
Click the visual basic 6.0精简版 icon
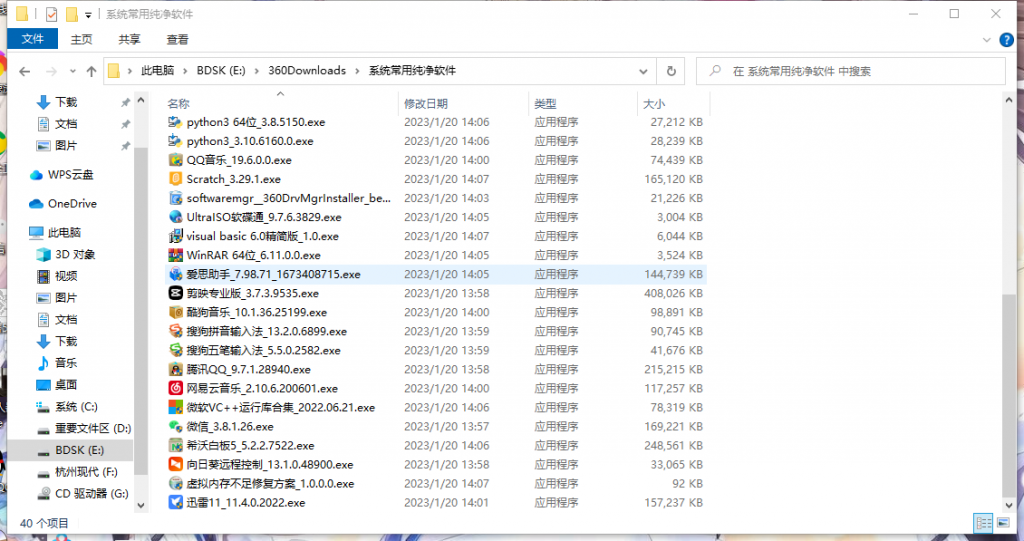click(x=175, y=236)
